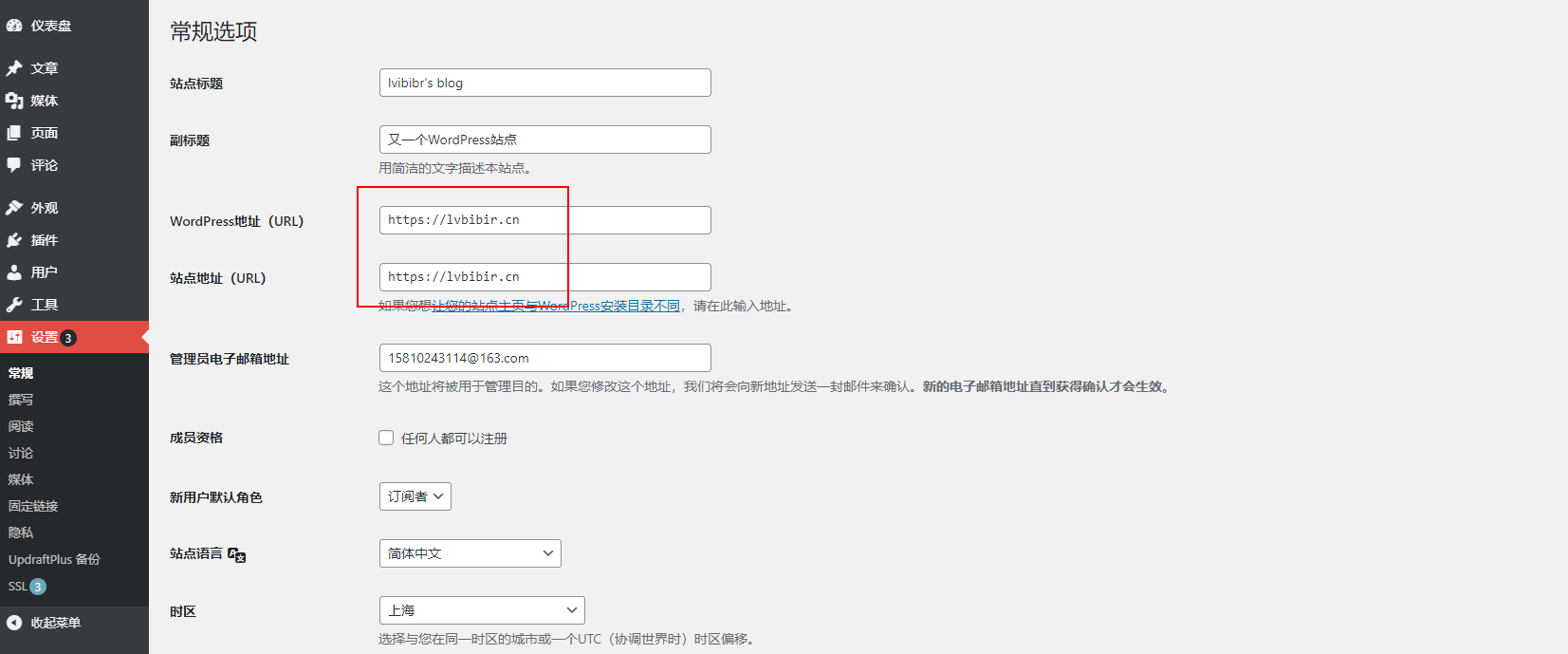This screenshot has width=1568, height=654.
Task: Open the 固定链接 settings submenu item
Action: (x=33, y=506)
